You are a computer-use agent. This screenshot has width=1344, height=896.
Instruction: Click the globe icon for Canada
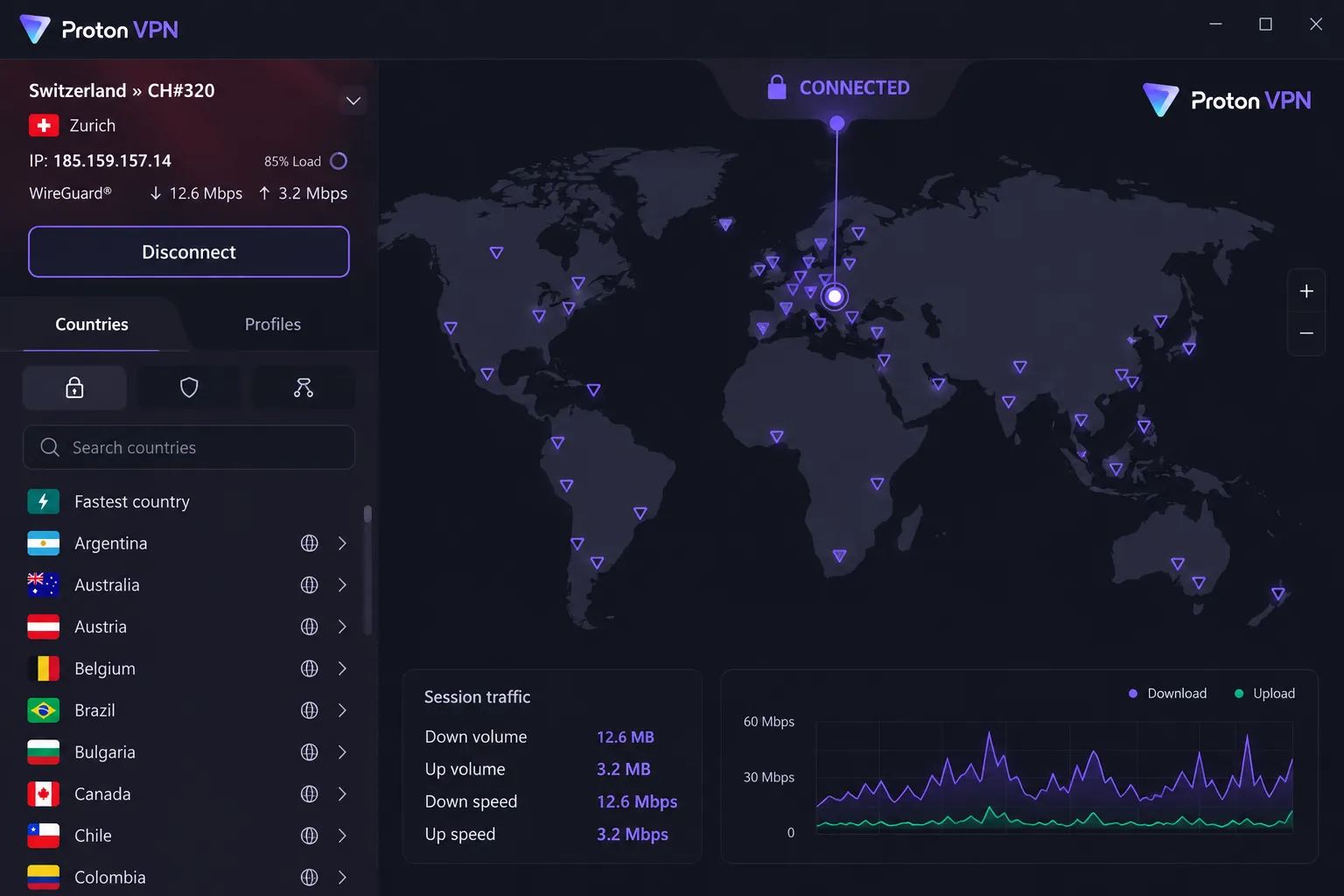(x=310, y=794)
